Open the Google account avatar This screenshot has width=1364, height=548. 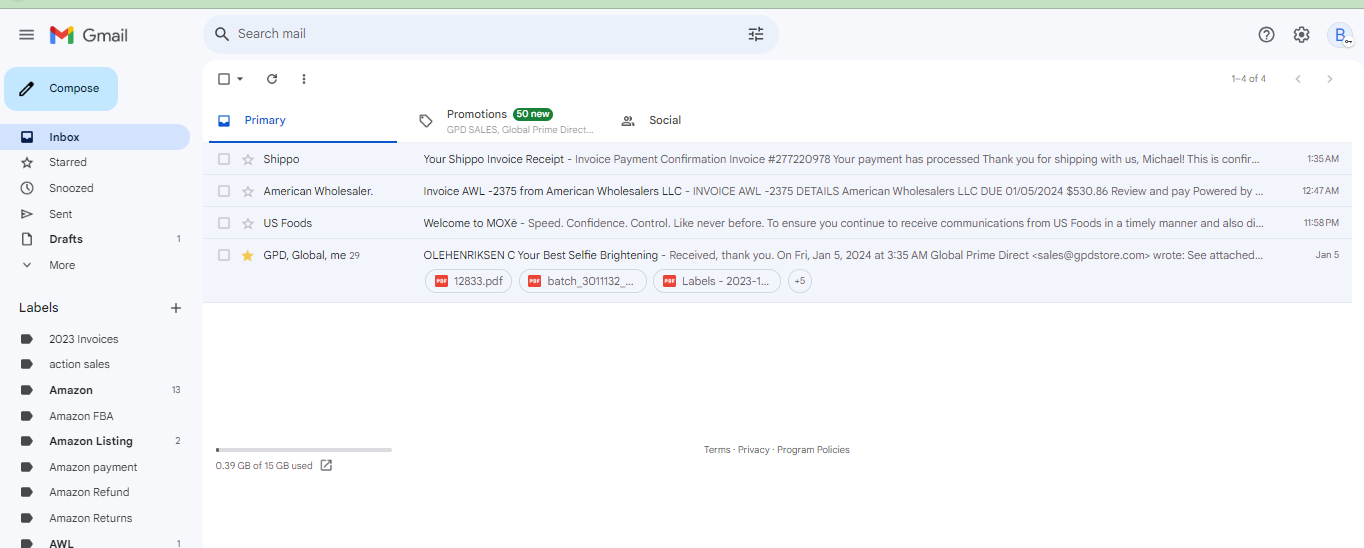pos(1340,35)
